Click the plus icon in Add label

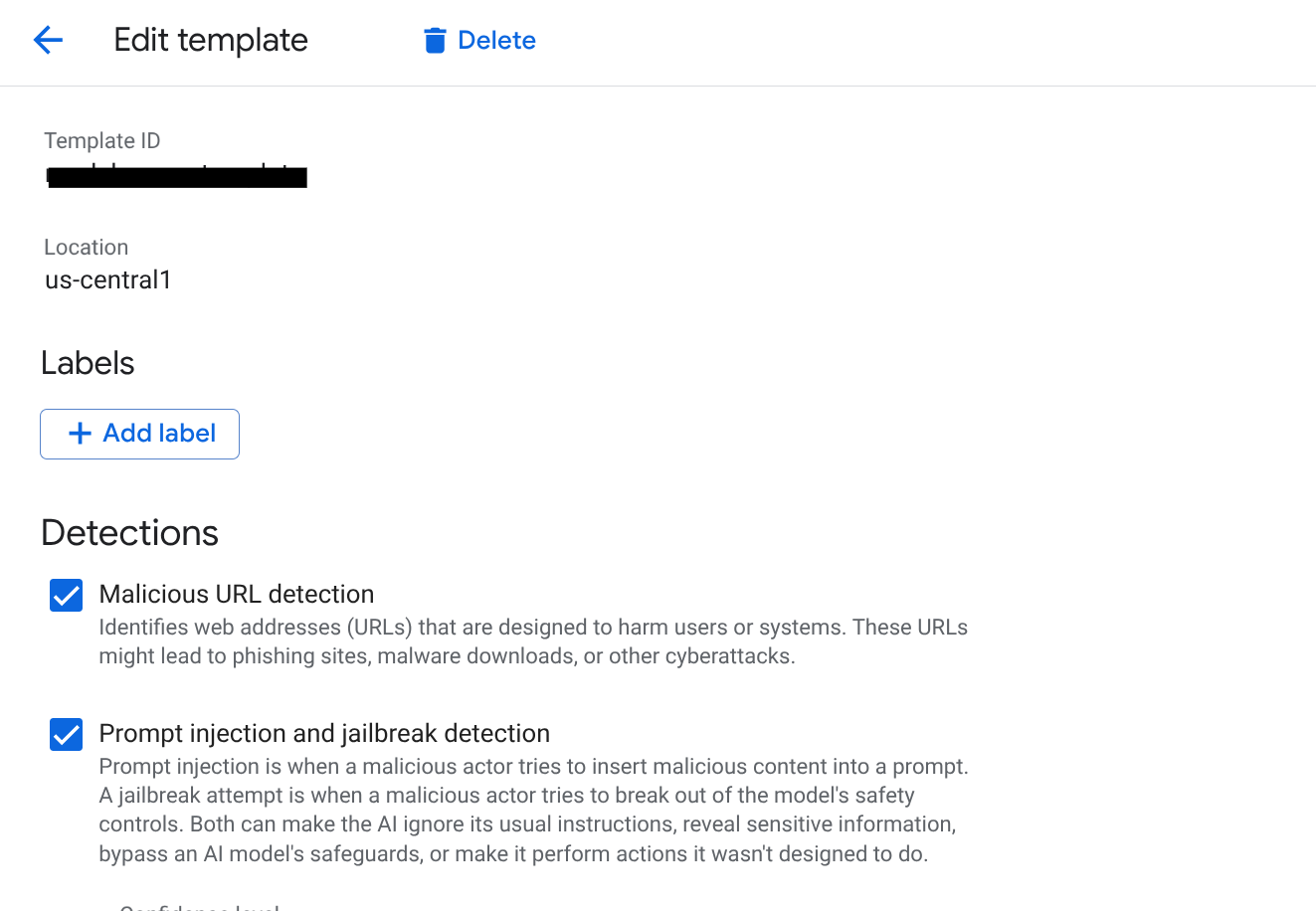80,434
